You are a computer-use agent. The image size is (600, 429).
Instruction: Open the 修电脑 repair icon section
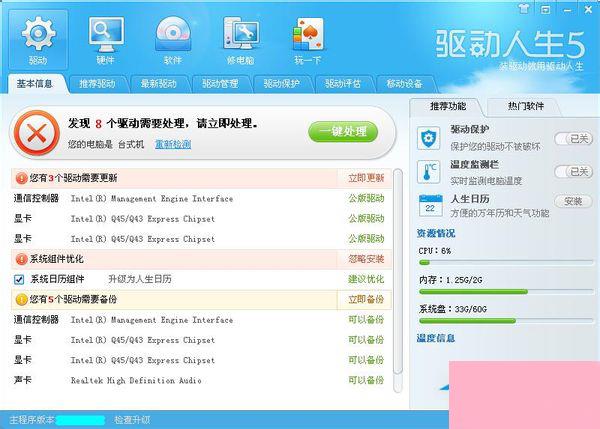pyautogui.click(x=241, y=40)
